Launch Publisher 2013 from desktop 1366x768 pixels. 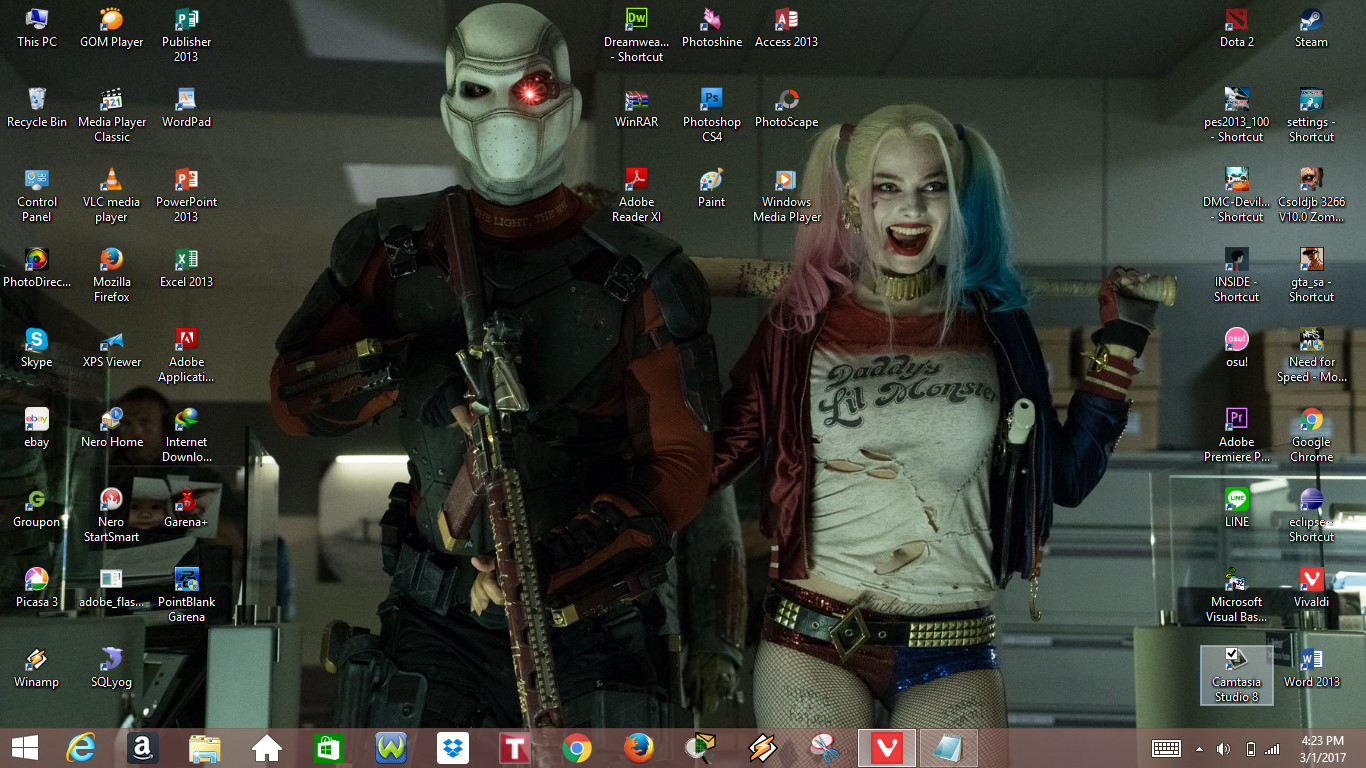[x=187, y=35]
